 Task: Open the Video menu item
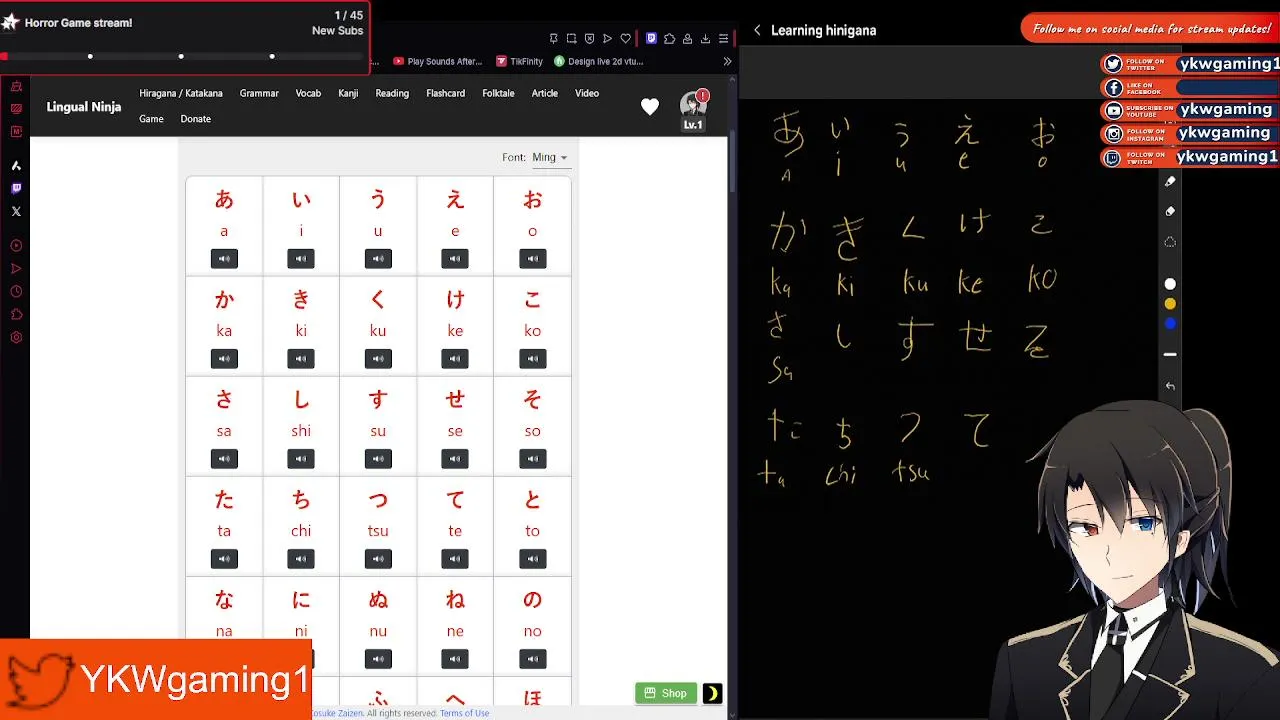click(x=587, y=93)
